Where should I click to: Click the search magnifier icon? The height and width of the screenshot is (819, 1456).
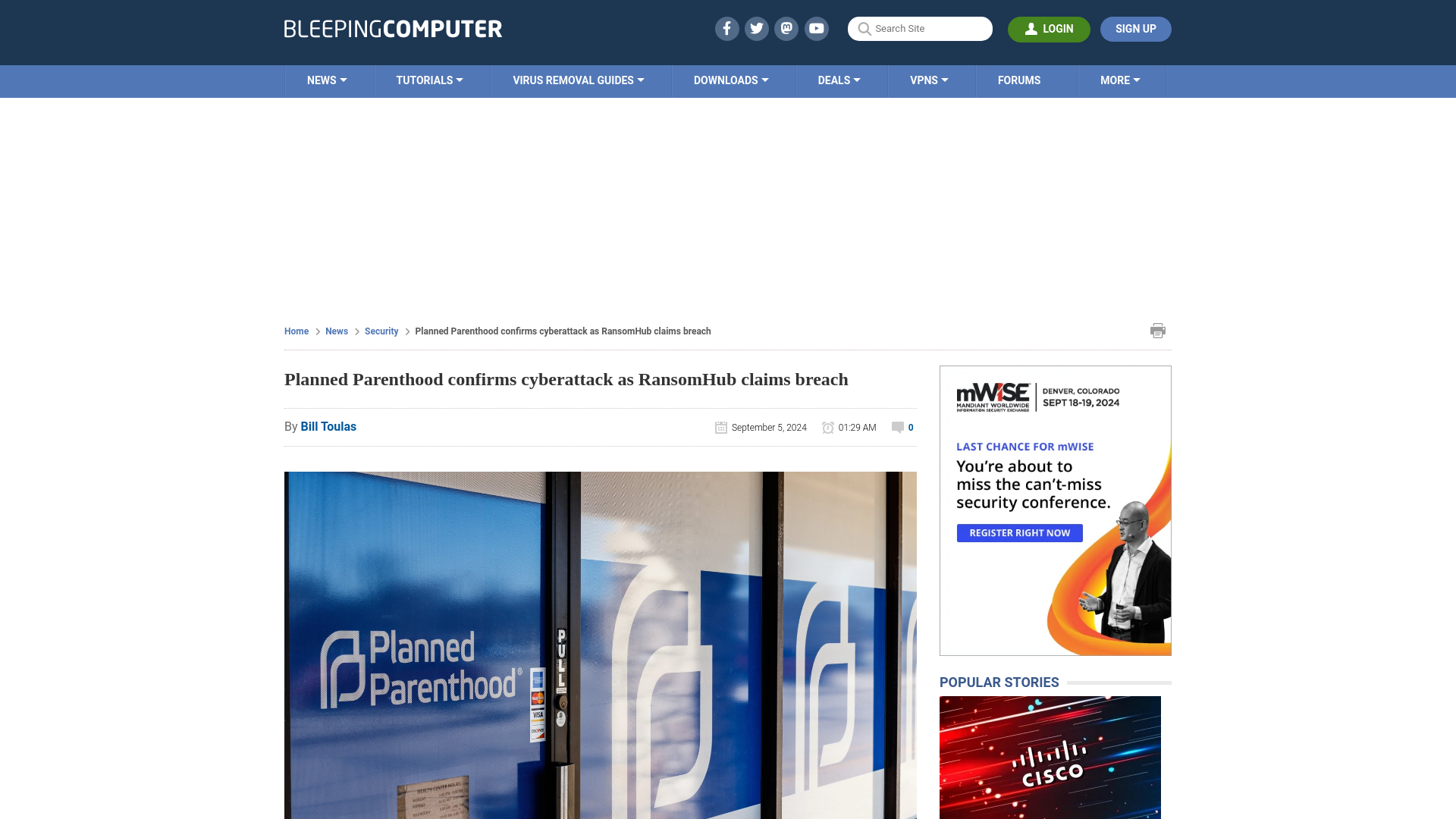864,28
